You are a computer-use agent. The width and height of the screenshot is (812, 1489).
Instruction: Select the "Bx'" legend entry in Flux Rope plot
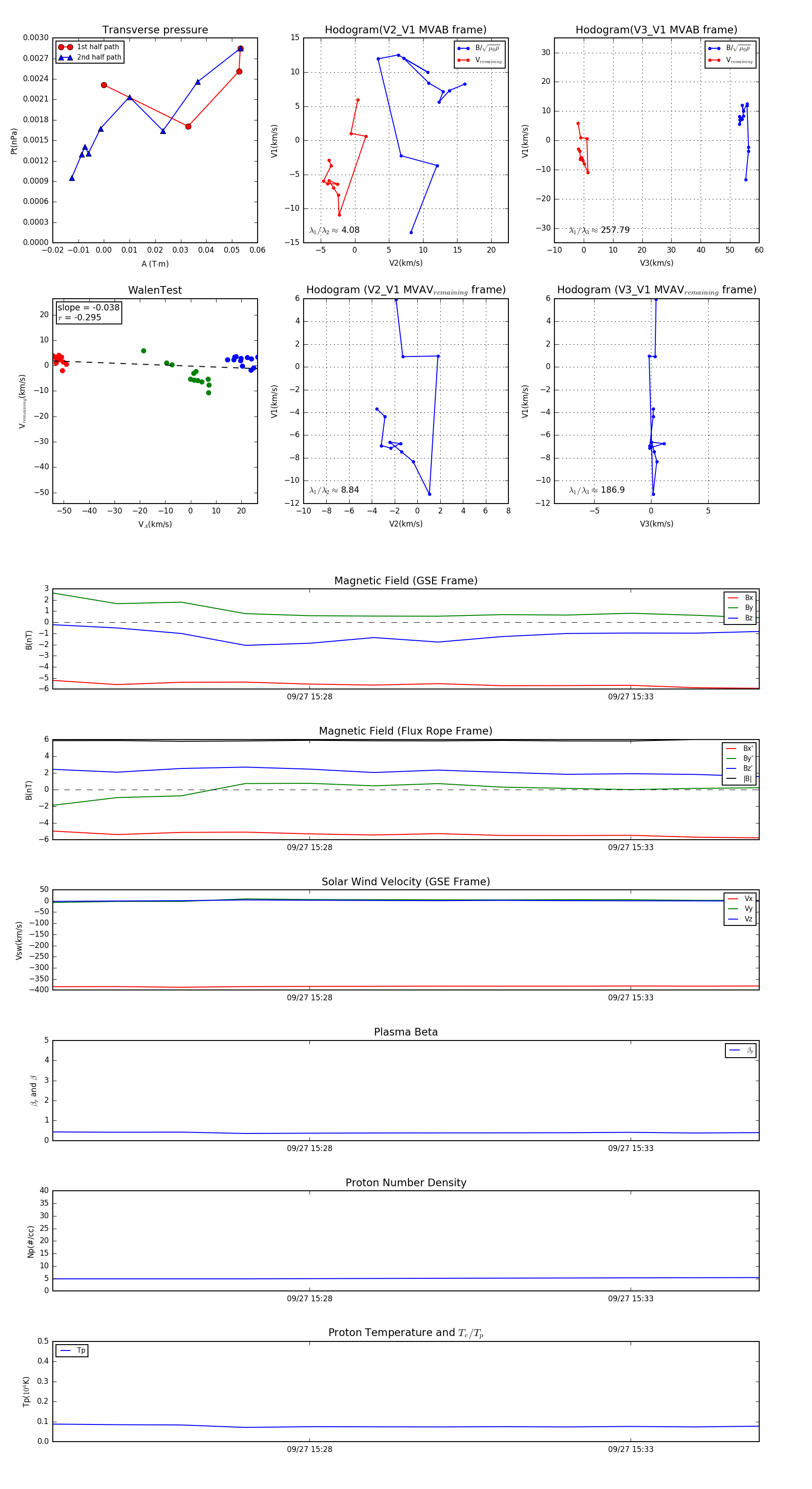(x=740, y=749)
